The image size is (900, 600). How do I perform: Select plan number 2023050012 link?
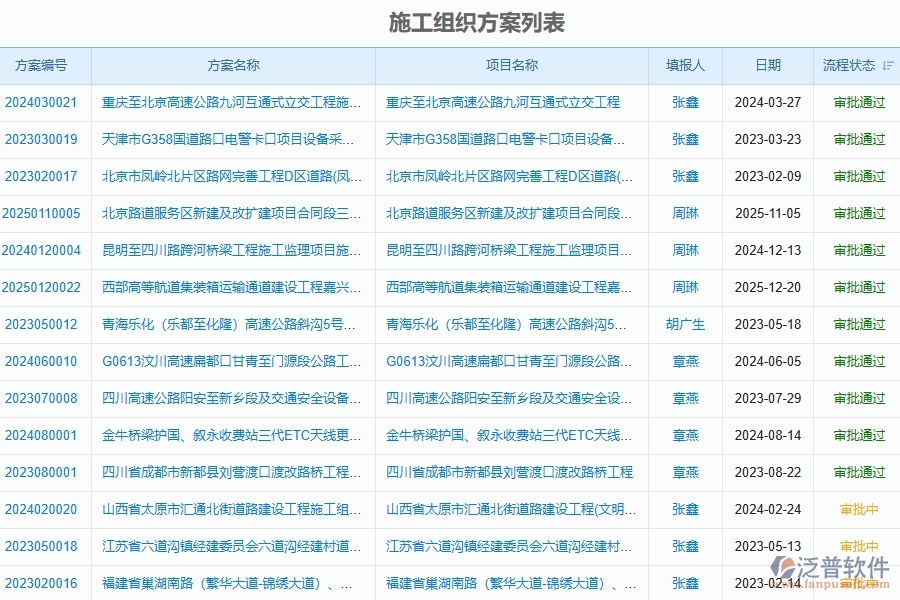pyautogui.click(x=42, y=324)
